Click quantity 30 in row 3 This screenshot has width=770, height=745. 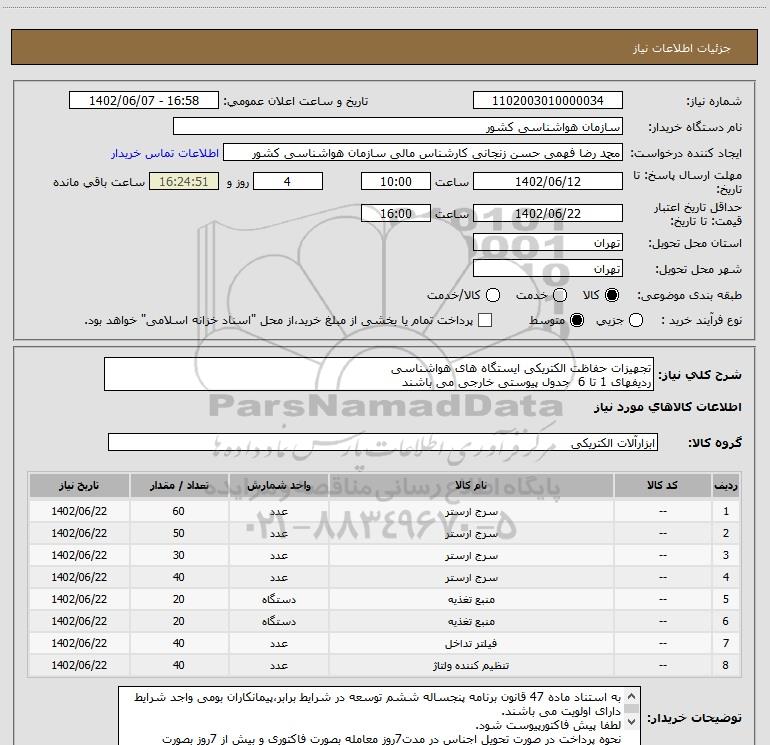[x=178, y=555]
